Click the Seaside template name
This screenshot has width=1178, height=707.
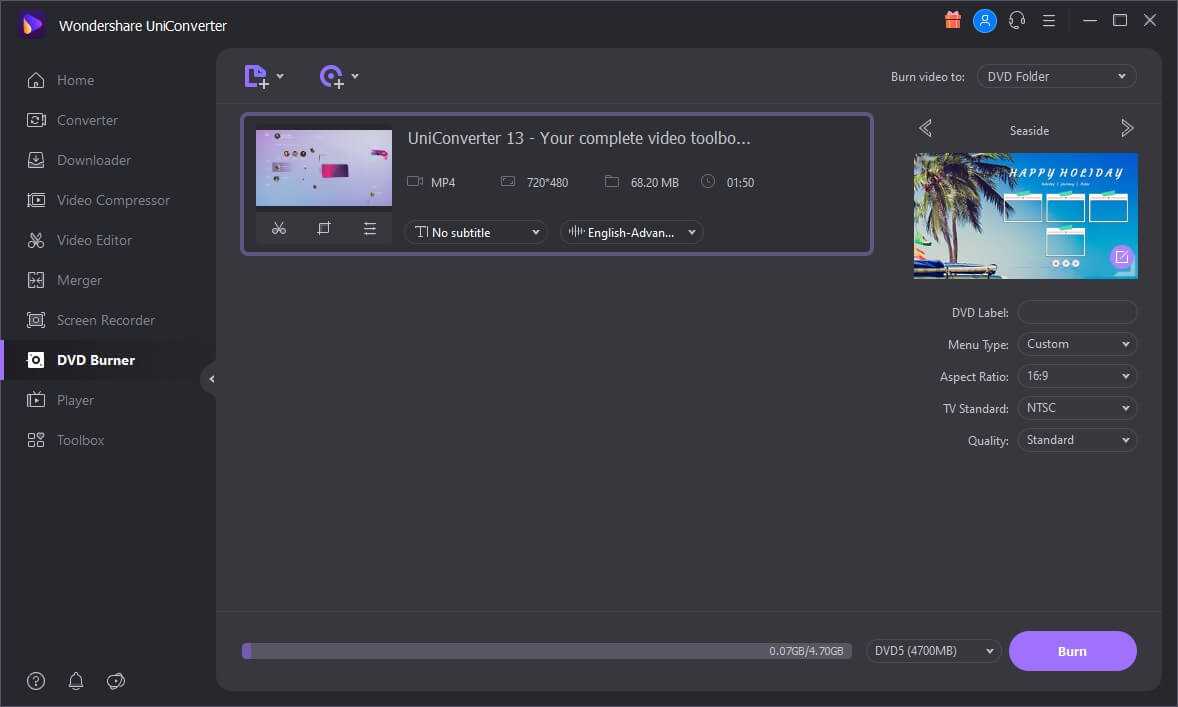point(1029,131)
